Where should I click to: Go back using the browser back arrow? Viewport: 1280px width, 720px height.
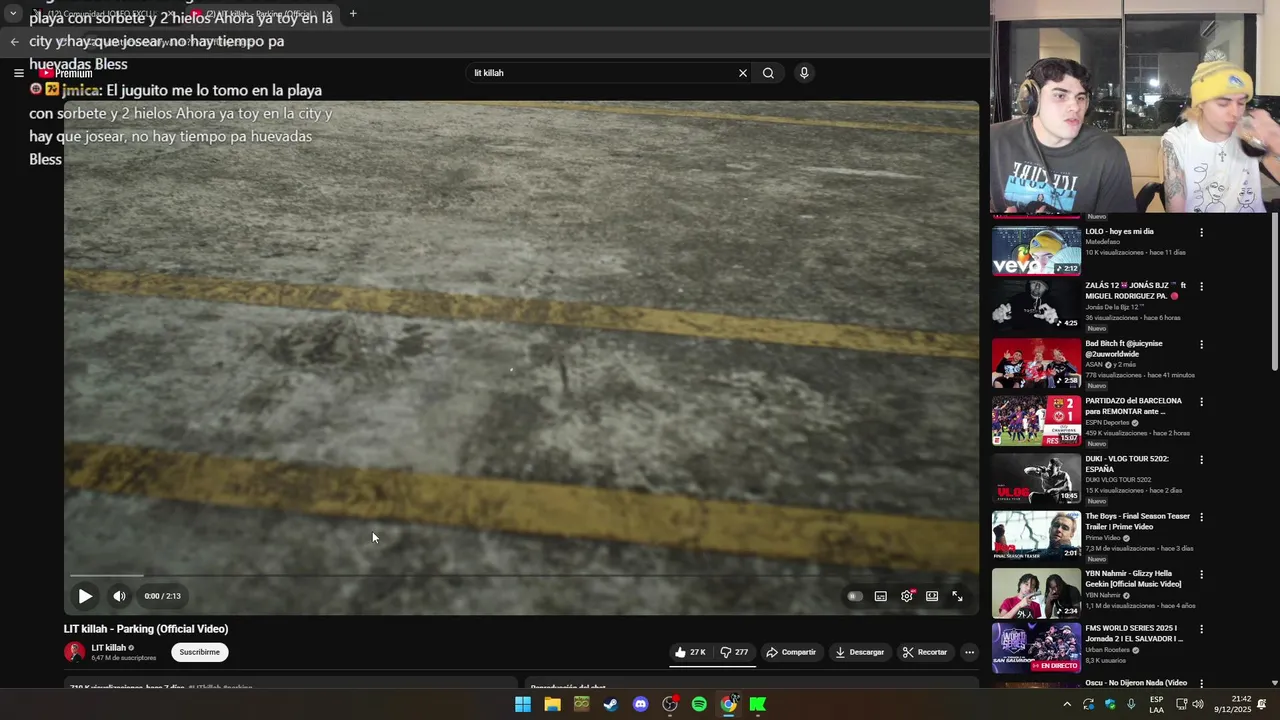(x=14, y=42)
